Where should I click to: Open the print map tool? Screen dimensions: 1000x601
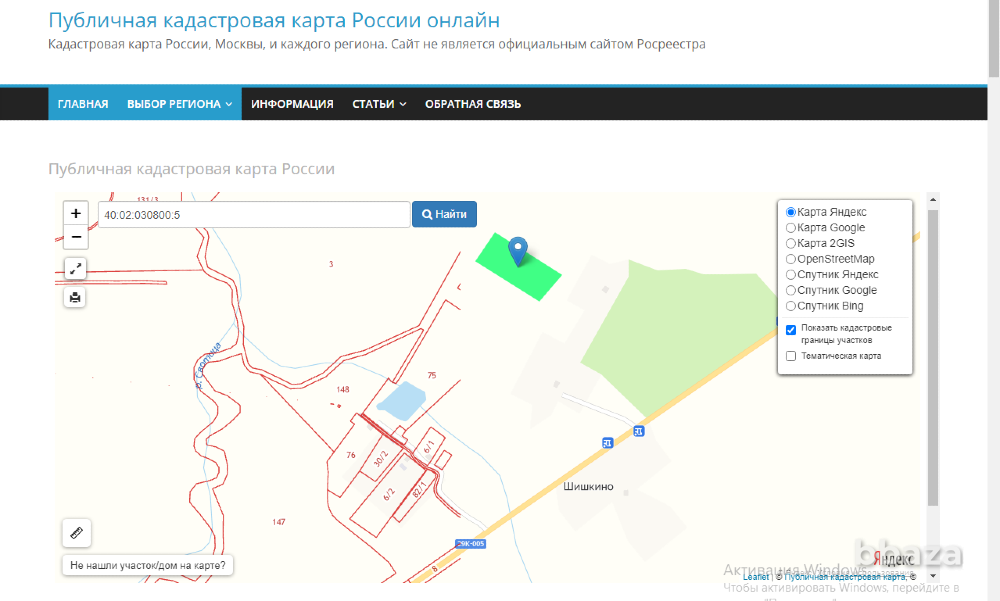[x=74, y=297]
